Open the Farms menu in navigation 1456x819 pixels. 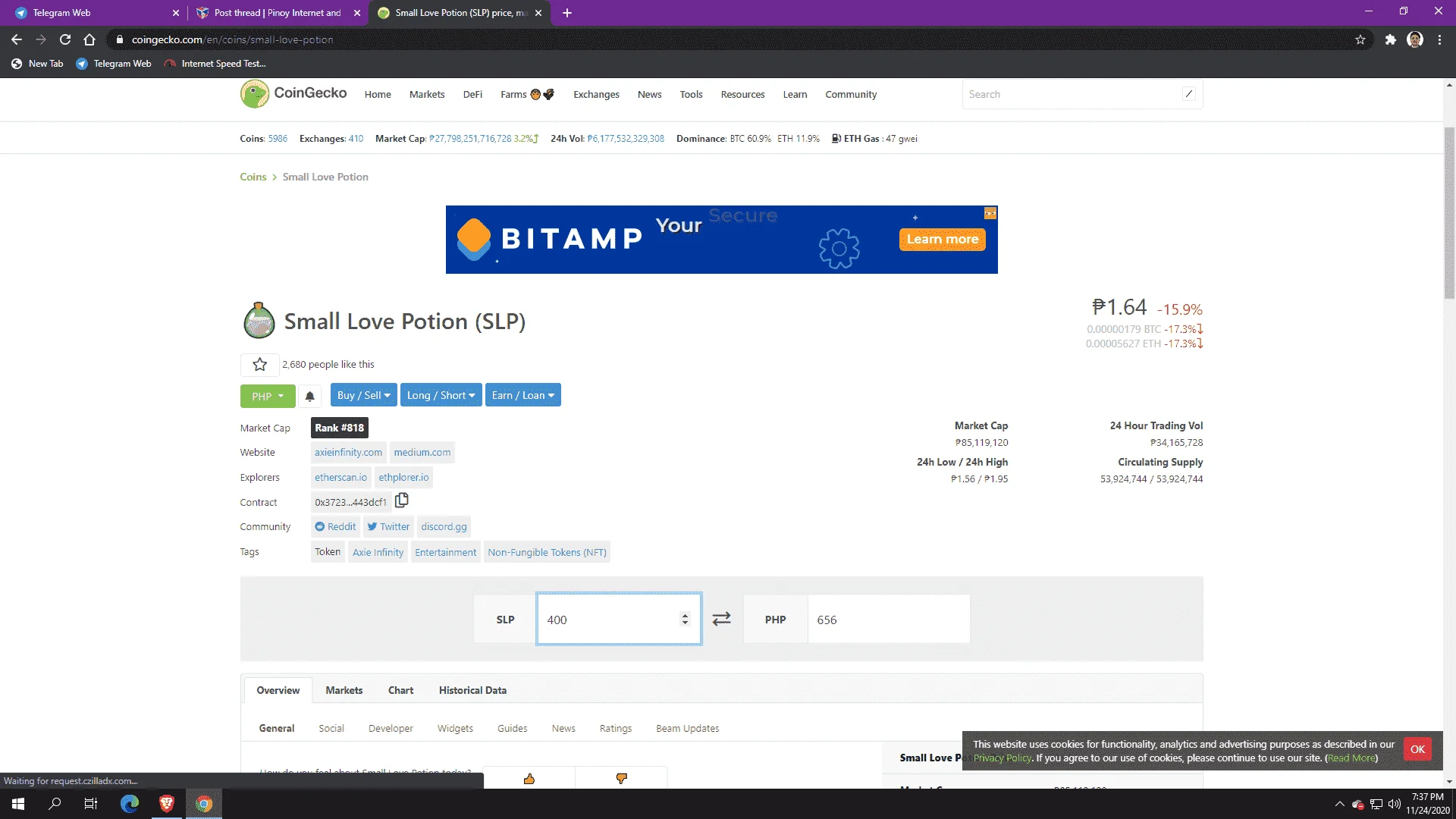[x=527, y=94]
